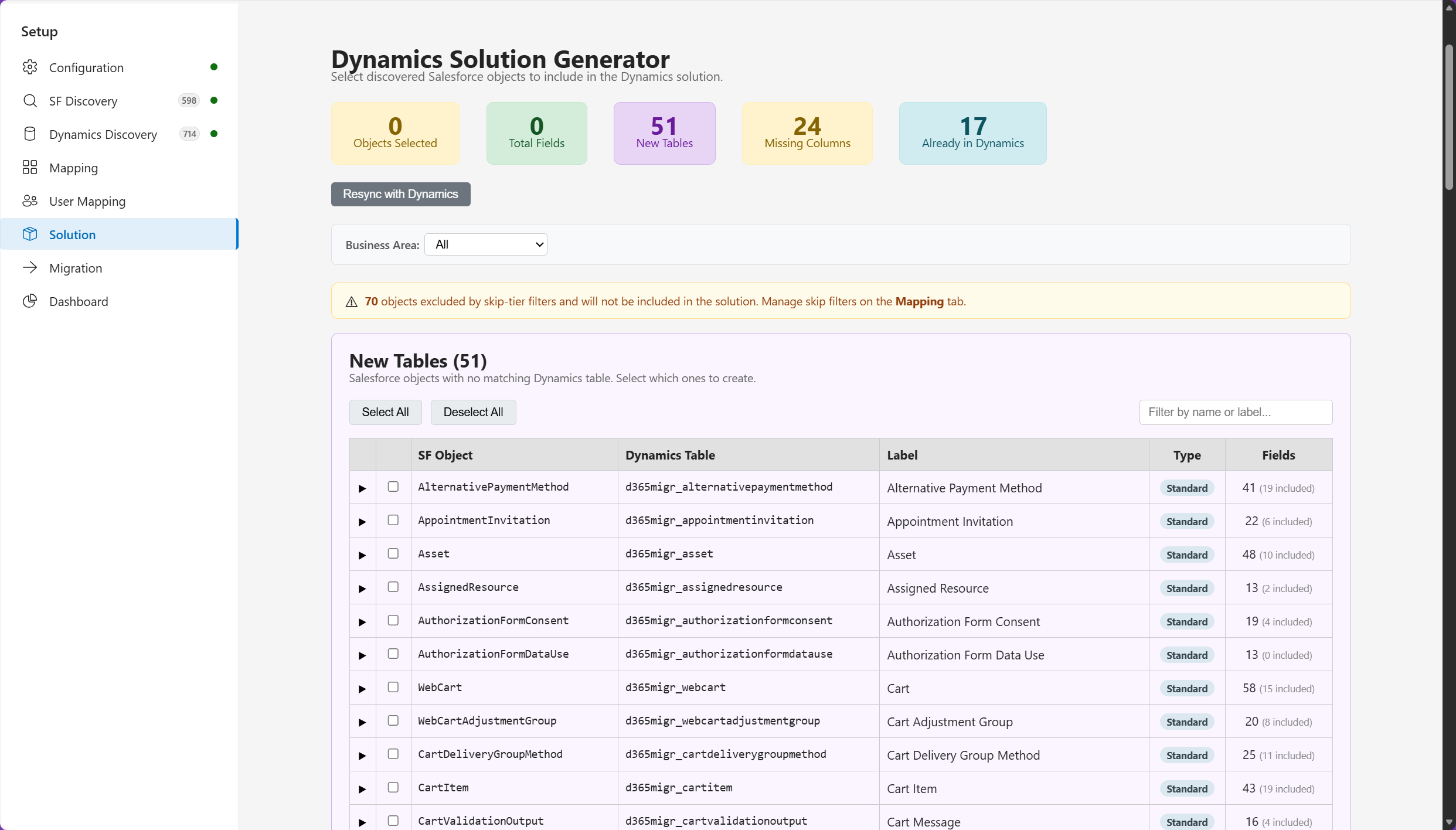This screenshot has width=1456, height=830.
Task: Click the Deselect All button
Action: [x=473, y=412]
